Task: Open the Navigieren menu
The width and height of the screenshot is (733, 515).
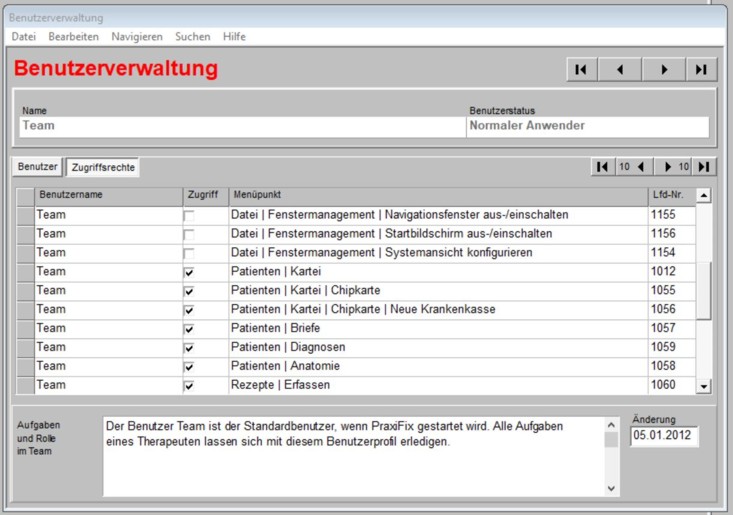Action: (137, 36)
